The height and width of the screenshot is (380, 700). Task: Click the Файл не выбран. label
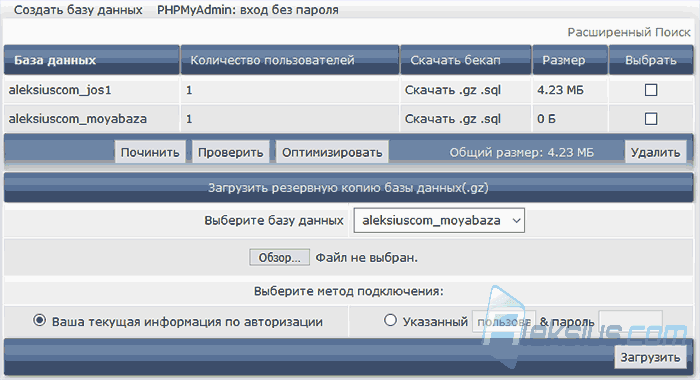coord(367,258)
